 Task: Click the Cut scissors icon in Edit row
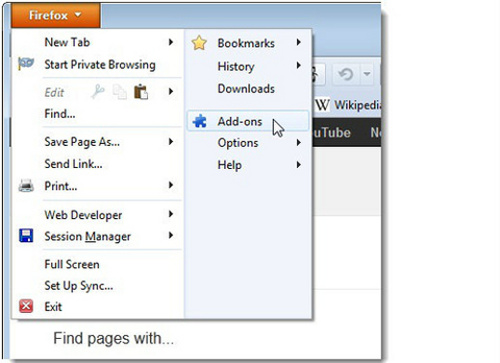click(98, 91)
